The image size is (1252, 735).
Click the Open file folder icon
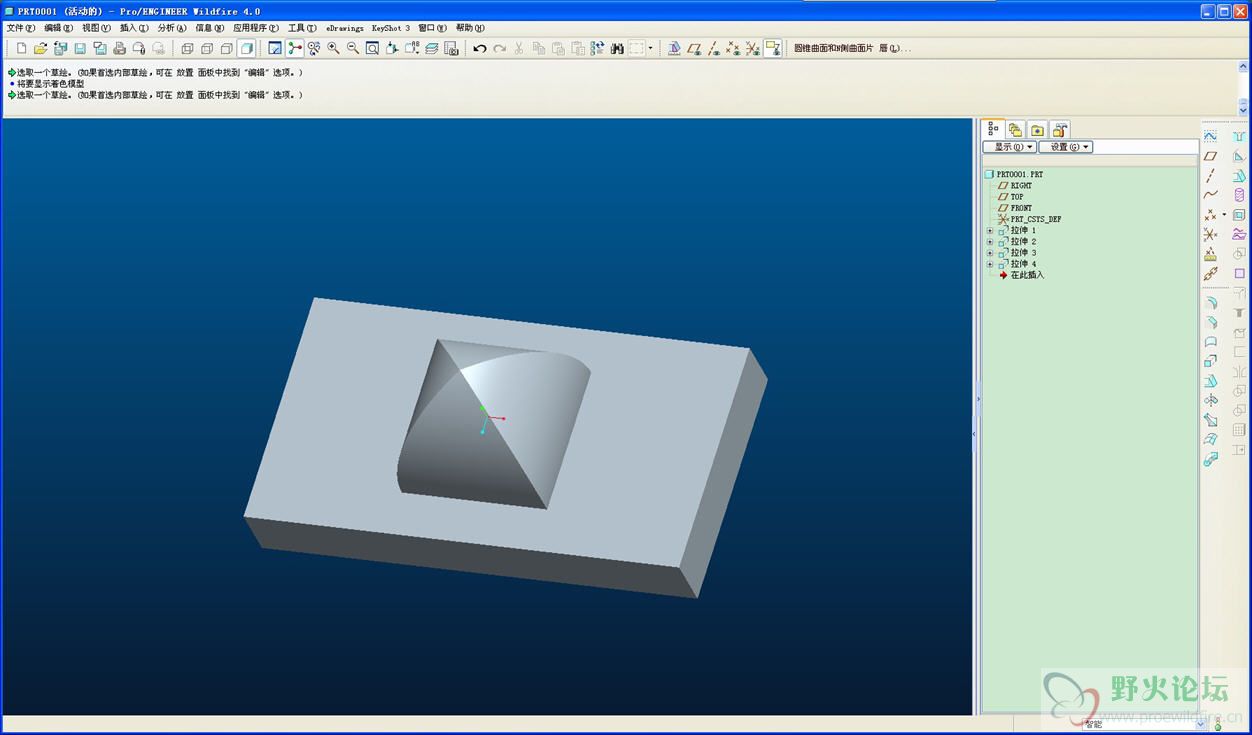(40, 48)
